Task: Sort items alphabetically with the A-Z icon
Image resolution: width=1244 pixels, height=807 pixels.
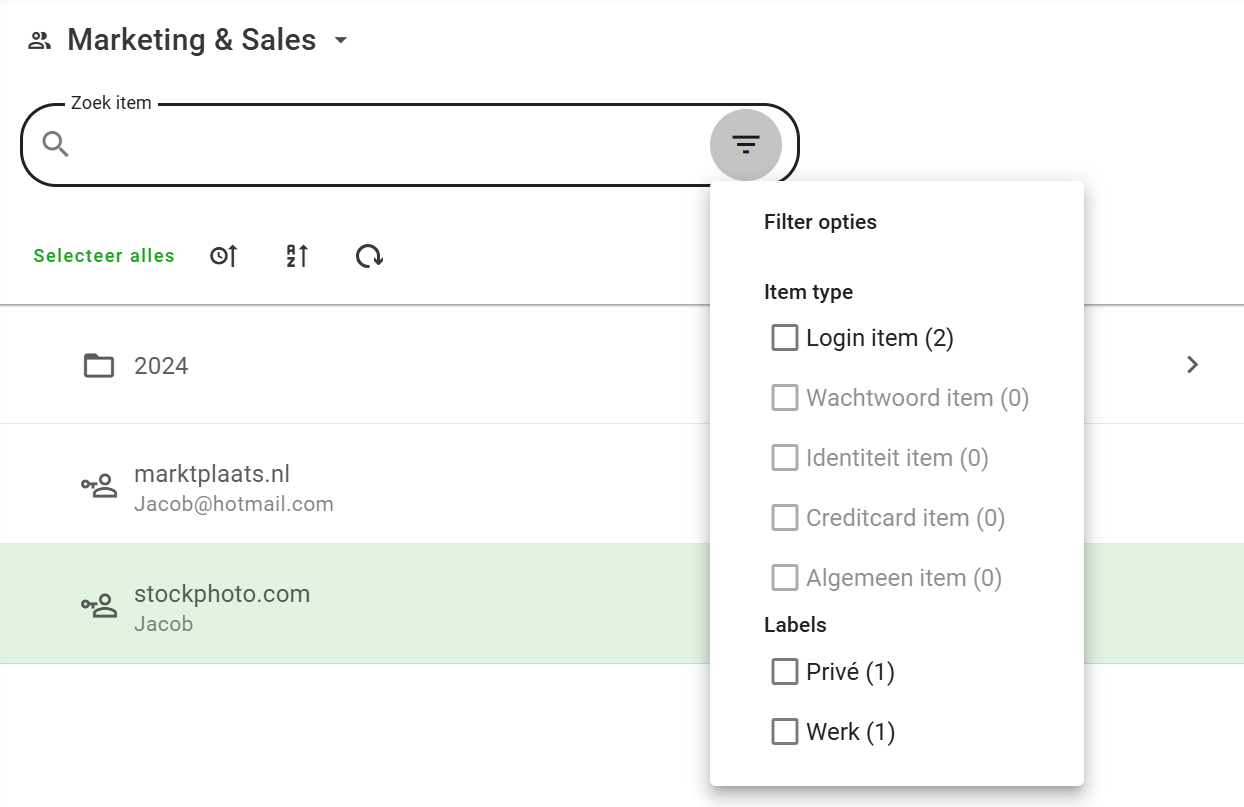Action: (297, 256)
